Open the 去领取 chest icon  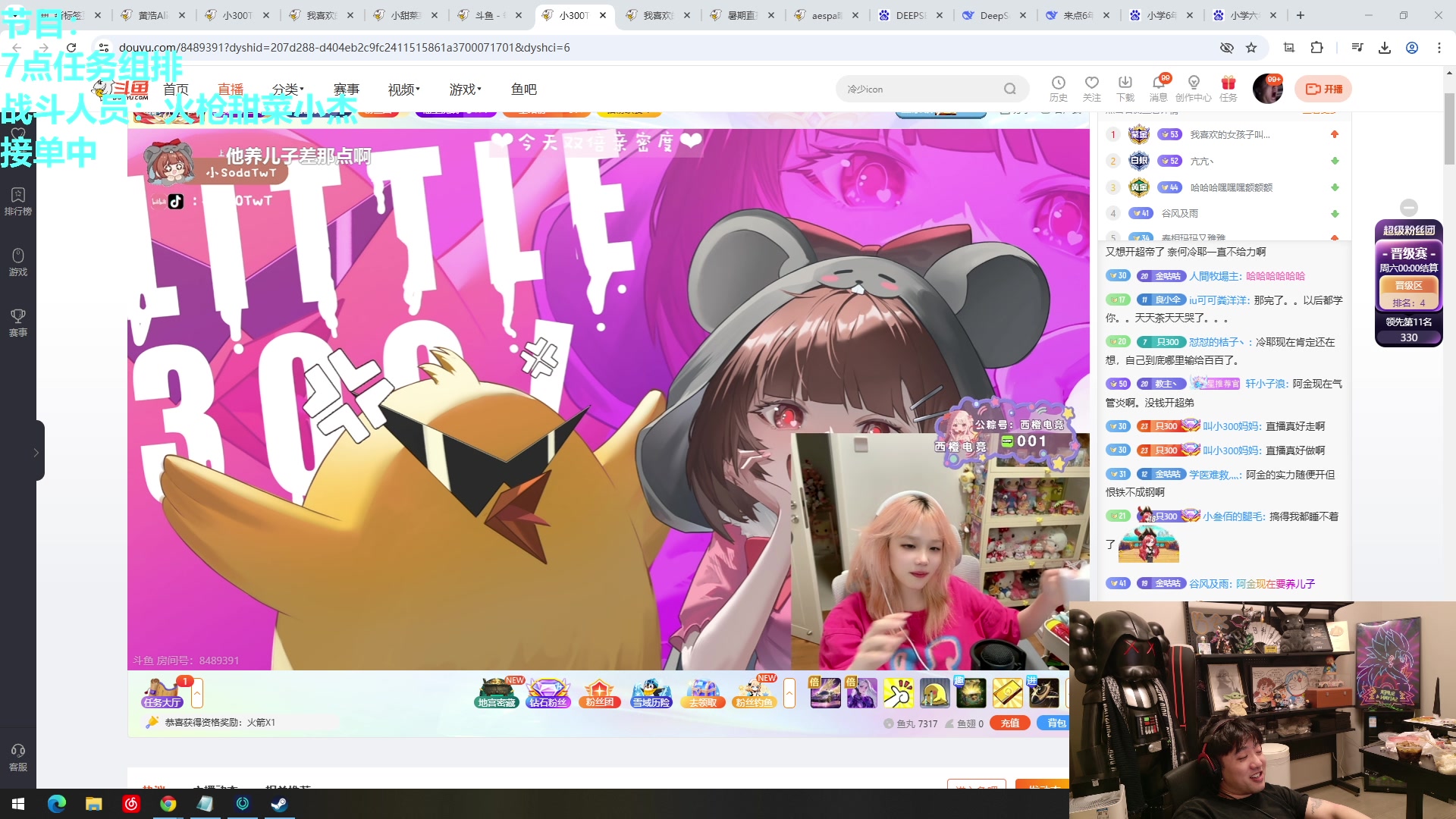[702, 693]
